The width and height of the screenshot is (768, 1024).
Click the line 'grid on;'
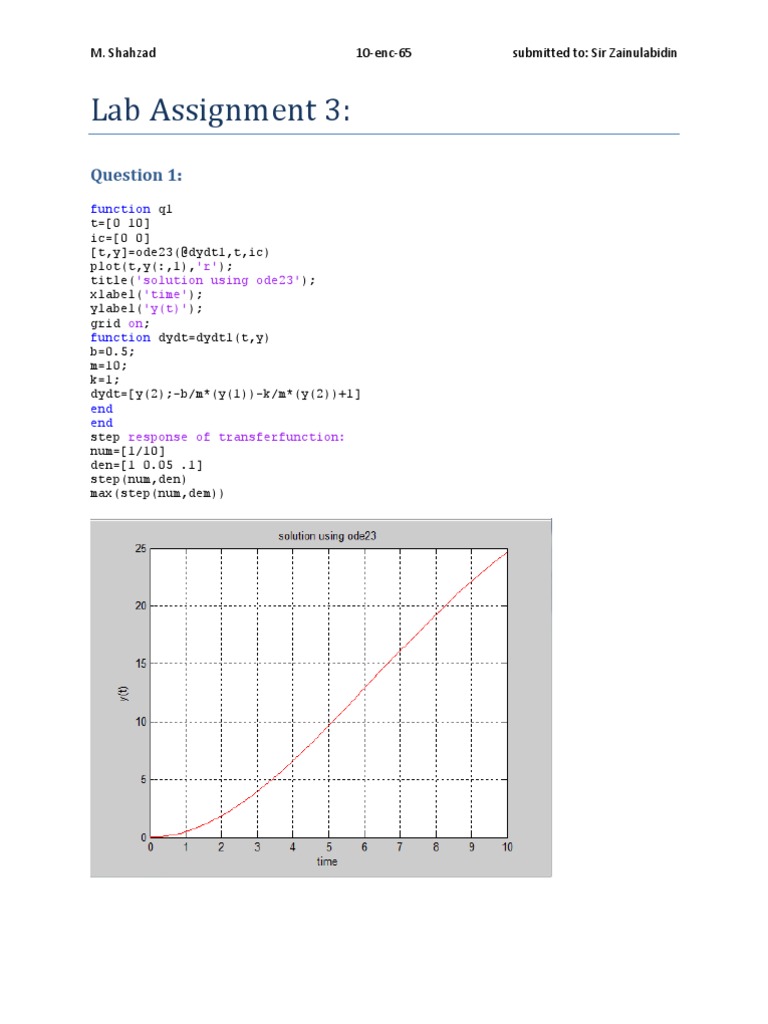tap(120, 323)
